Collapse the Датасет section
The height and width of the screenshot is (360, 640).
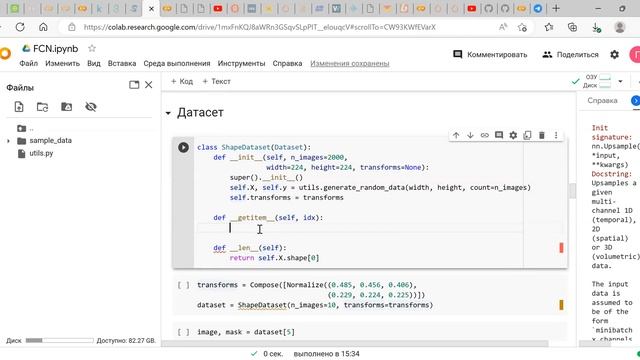[168, 113]
